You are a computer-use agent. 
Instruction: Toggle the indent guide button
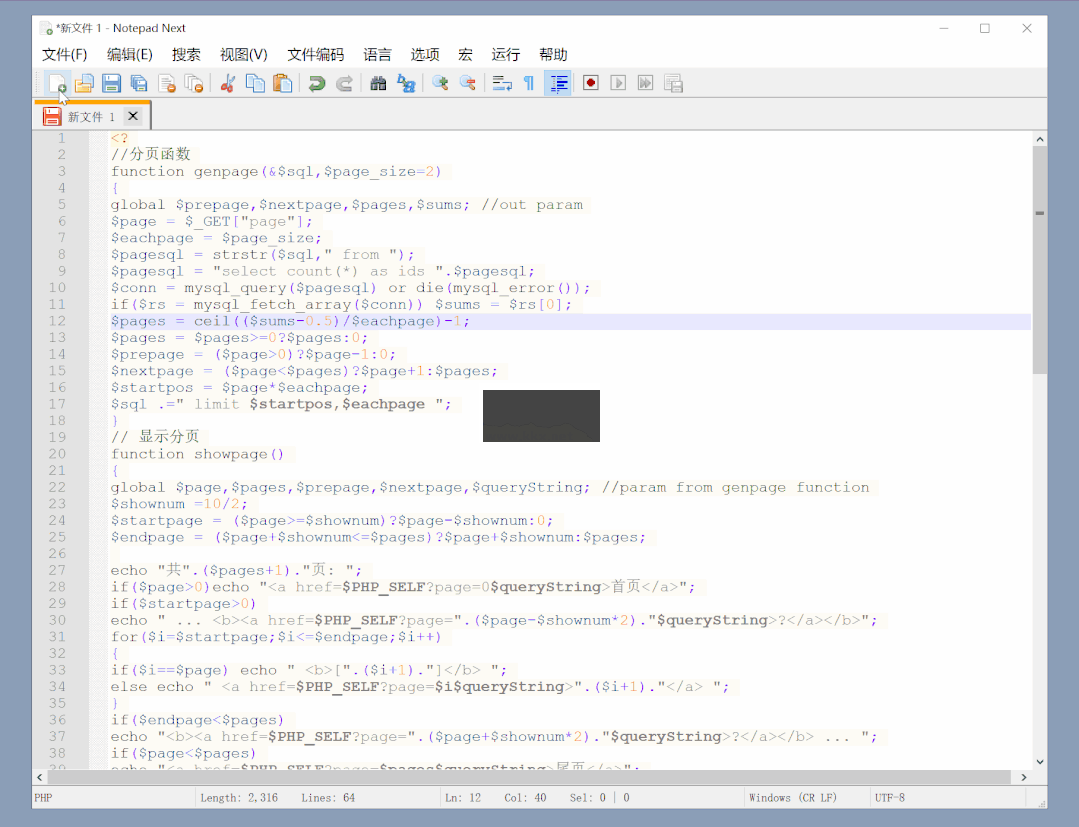coord(558,84)
